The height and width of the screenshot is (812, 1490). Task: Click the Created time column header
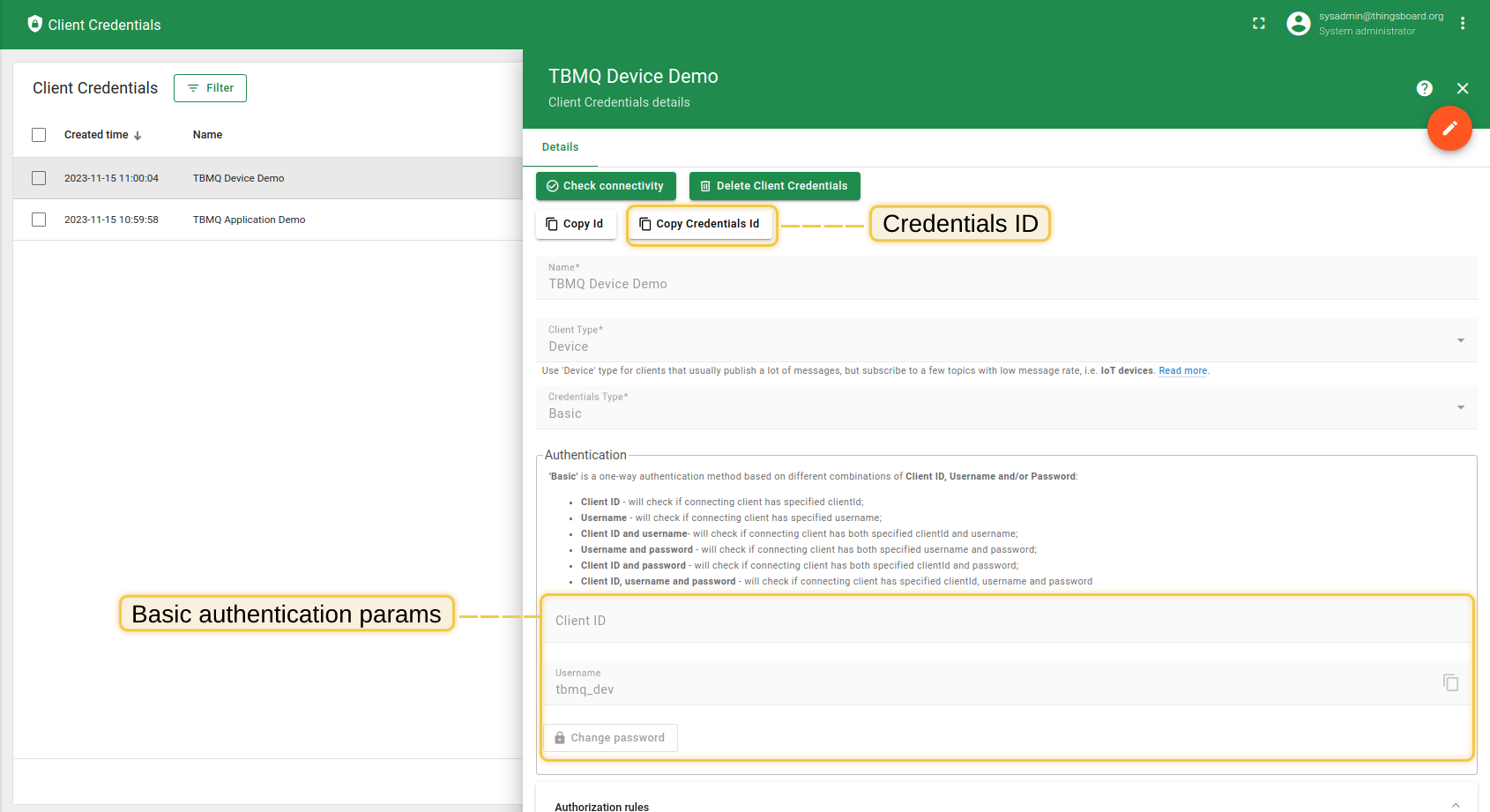(96, 135)
